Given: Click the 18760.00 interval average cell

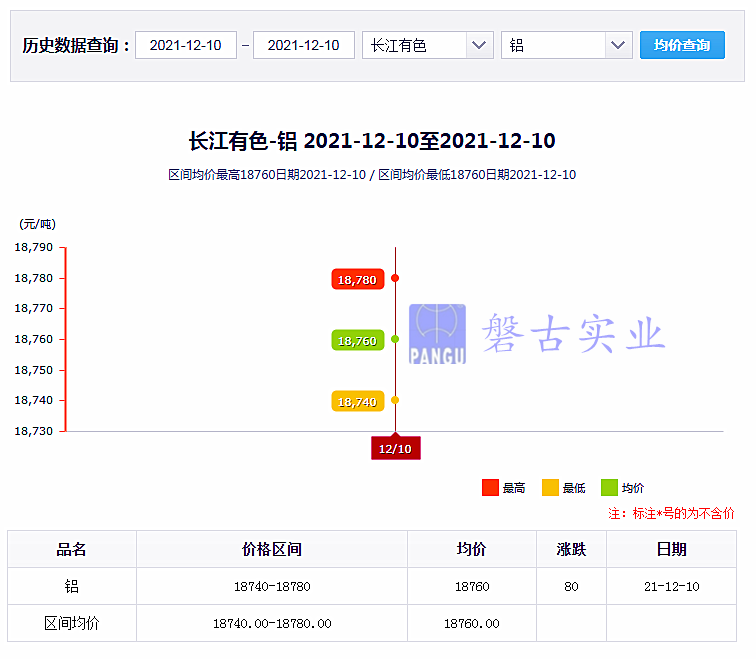Looking at the screenshot, I should click(x=472, y=623).
